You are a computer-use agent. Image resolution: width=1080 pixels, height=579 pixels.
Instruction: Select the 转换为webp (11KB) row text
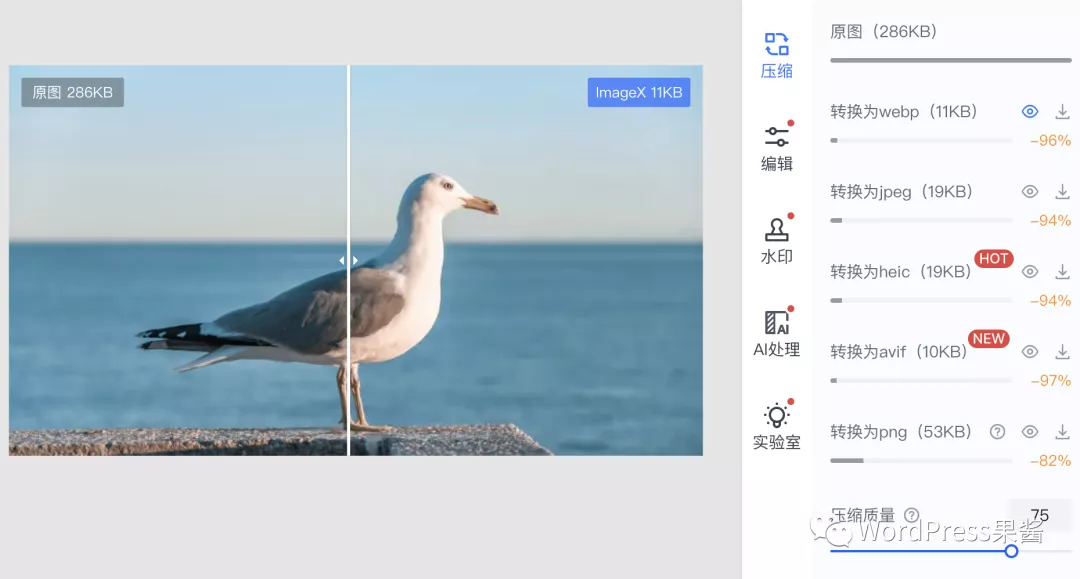(x=903, y=112)
